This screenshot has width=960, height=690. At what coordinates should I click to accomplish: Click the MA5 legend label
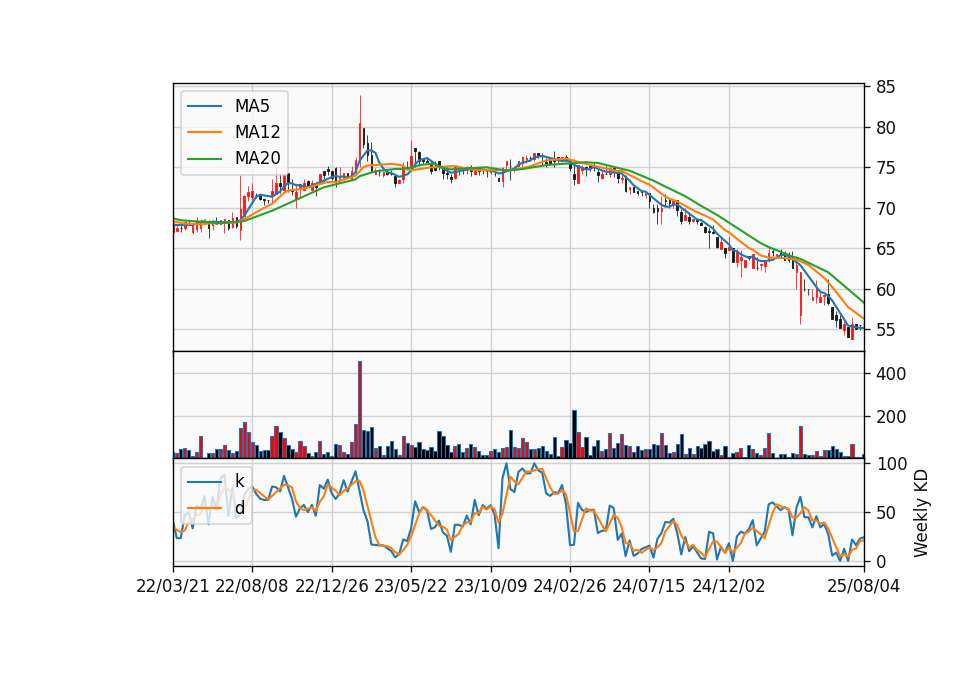252,106
